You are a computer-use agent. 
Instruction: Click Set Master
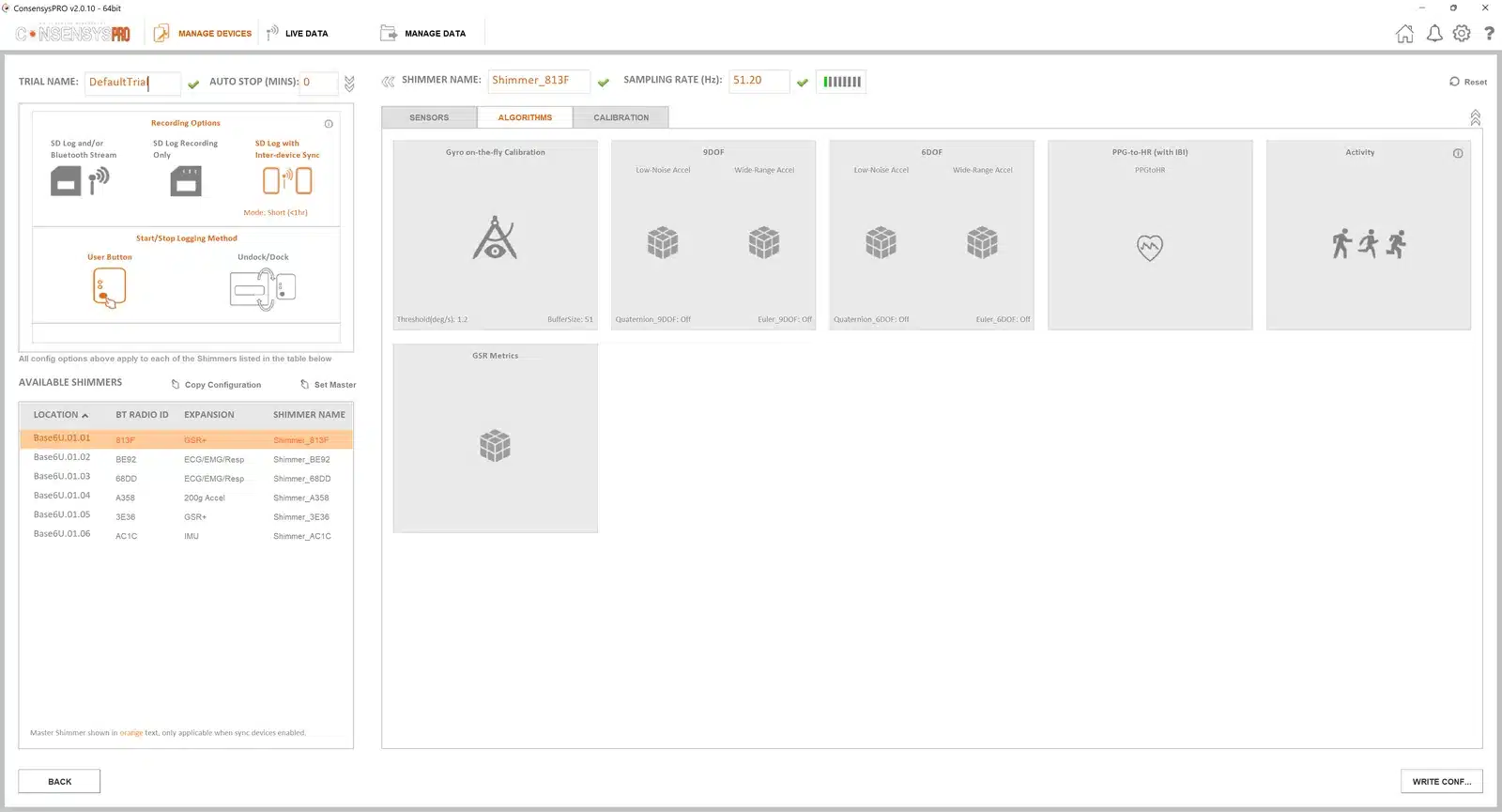click(x=328, y=385)
